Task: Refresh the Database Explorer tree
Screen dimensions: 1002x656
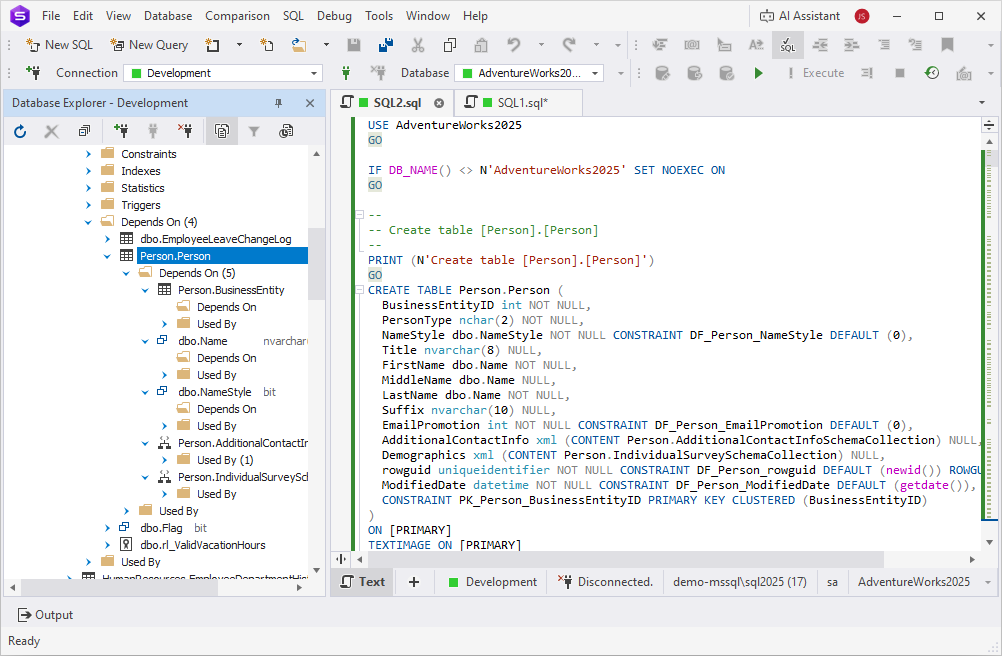Action: (x=20, y=131)
